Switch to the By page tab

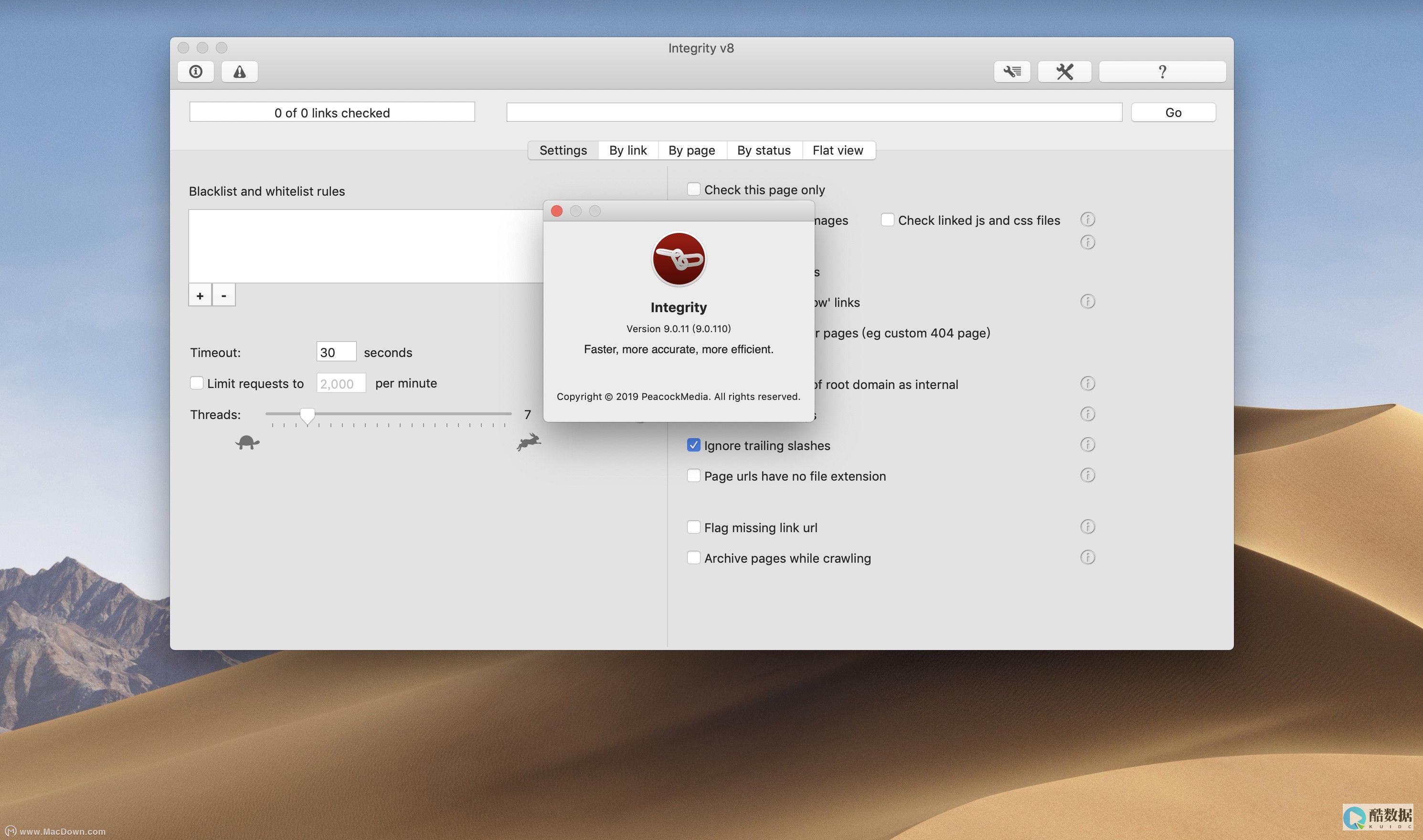click(692, 150)
